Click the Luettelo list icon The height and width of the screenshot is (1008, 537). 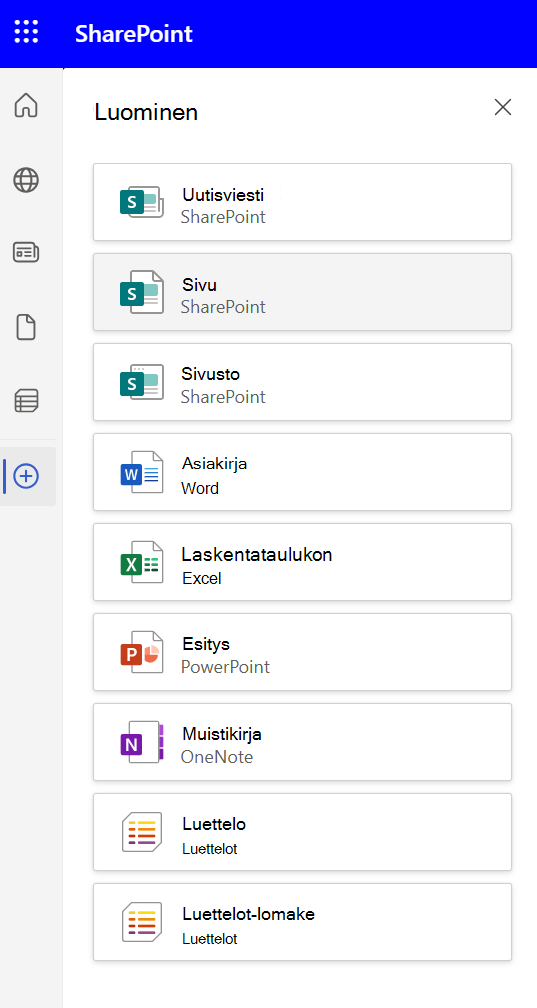click(x=142, y=832)
